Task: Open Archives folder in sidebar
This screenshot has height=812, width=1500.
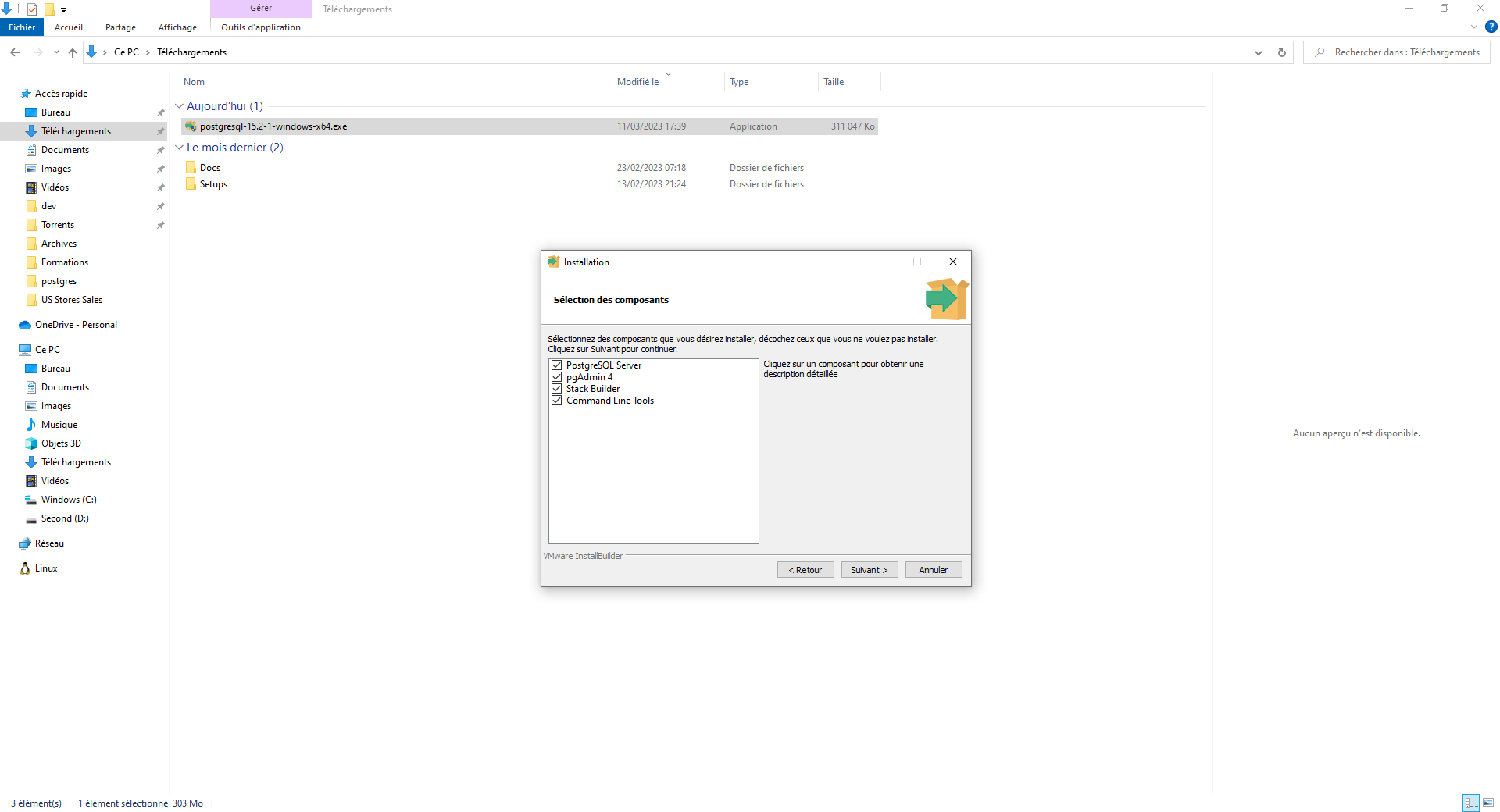Action: coord(59,244)
